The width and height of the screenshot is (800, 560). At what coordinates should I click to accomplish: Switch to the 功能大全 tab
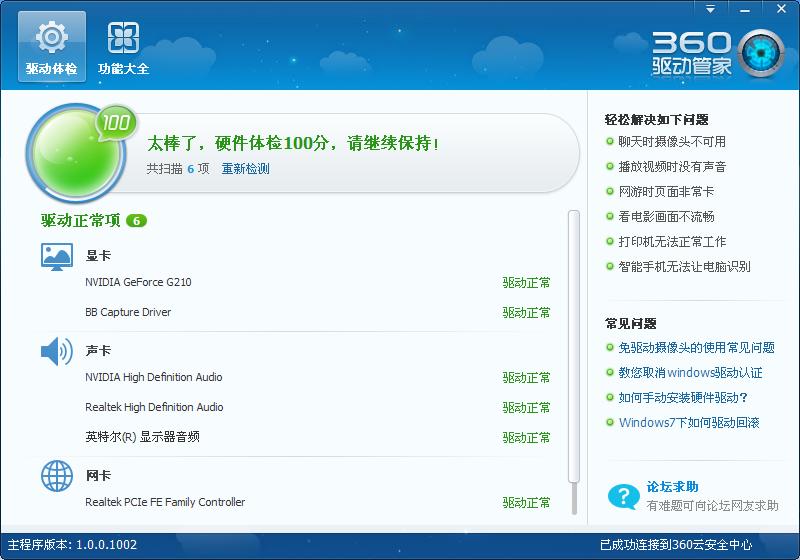pos(123,46)
